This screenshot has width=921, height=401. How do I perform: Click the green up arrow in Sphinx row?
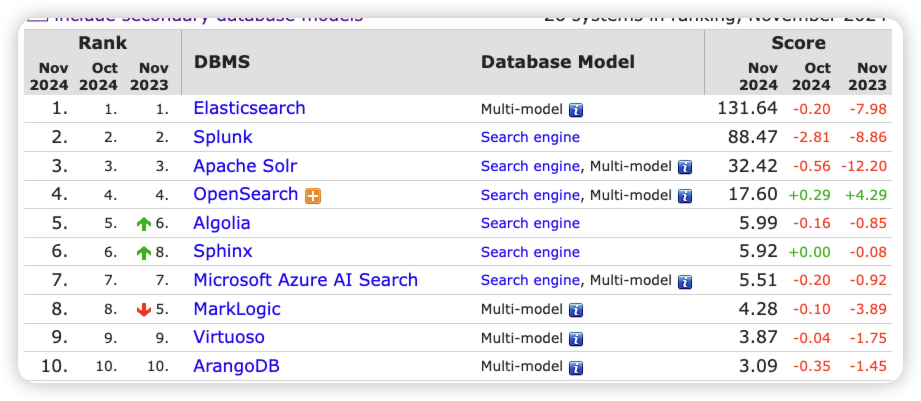pyautogui.click(x=143, y=253)
